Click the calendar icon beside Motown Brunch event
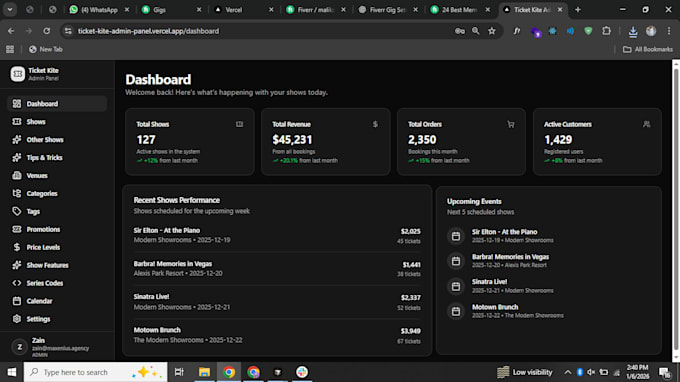 pos(456,311)
